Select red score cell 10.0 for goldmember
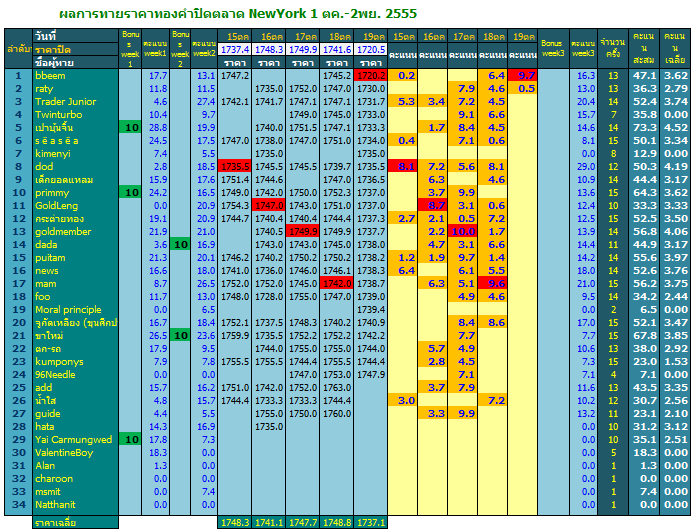This screenshot has height=532, width=696. point(463,232)
